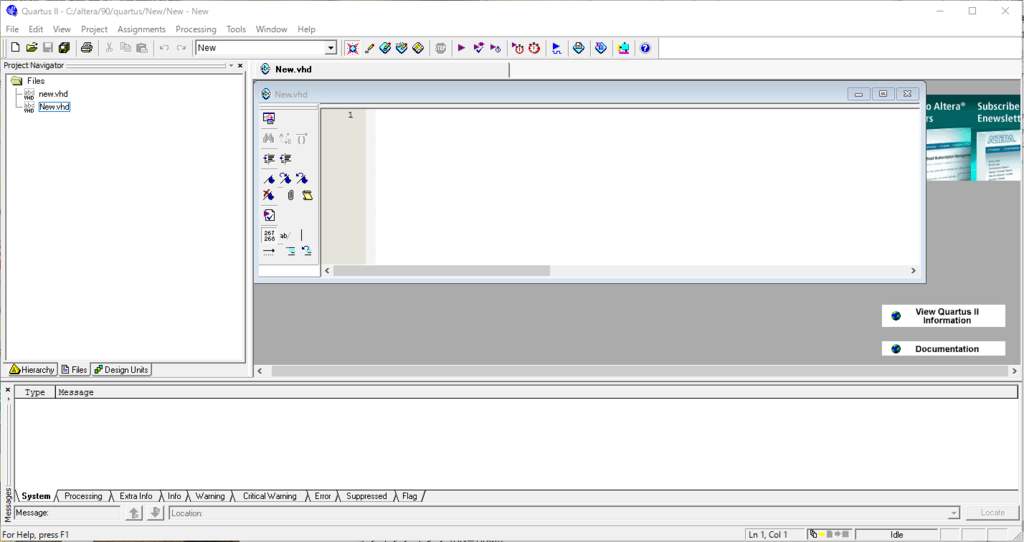Open the Processing messages tab

(83, 496)
